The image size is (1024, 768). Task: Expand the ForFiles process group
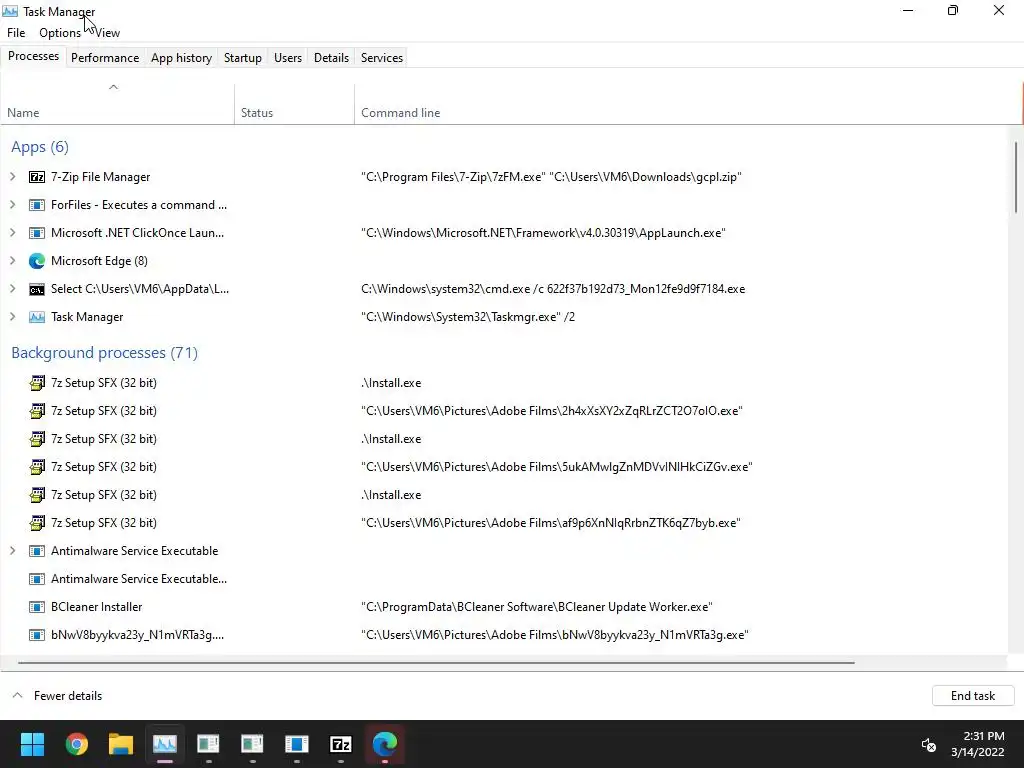point(12,205)
